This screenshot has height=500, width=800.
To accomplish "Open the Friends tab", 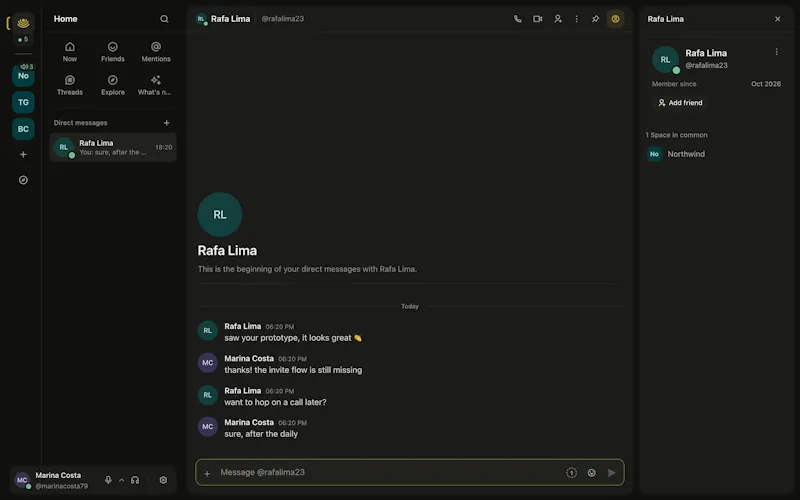I will (x=113, y=52).
